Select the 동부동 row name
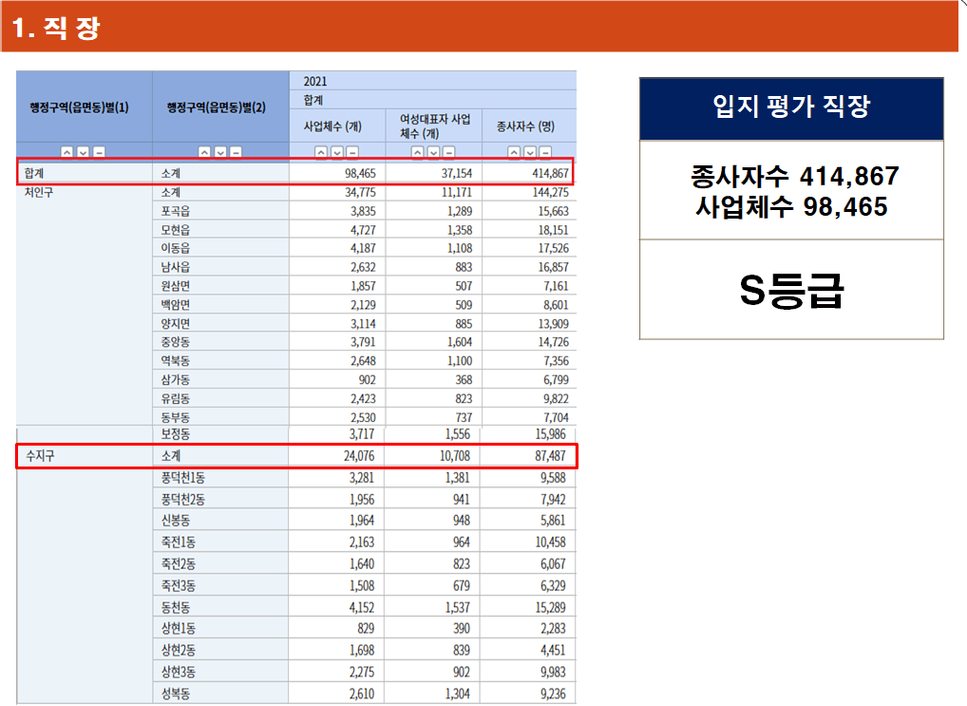 [x=176, y=417]
